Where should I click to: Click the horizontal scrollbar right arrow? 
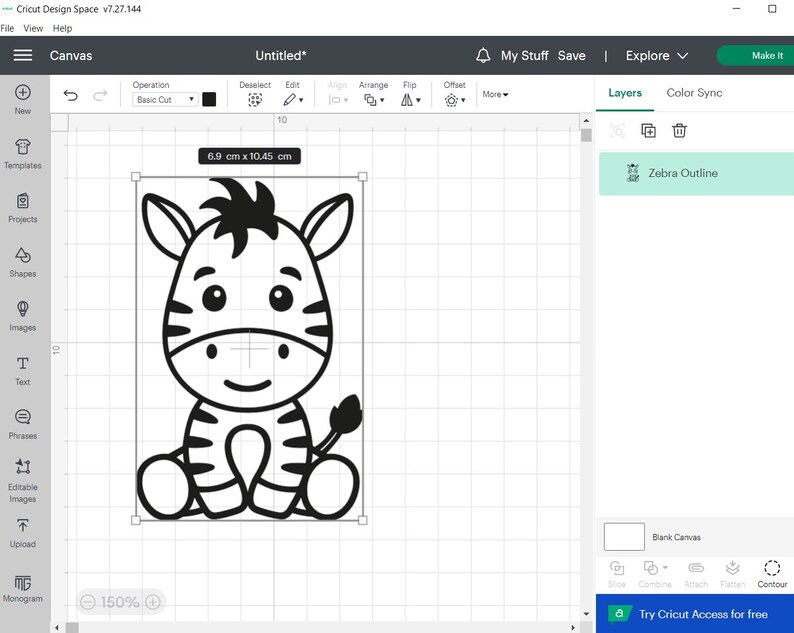click(573, 627)
